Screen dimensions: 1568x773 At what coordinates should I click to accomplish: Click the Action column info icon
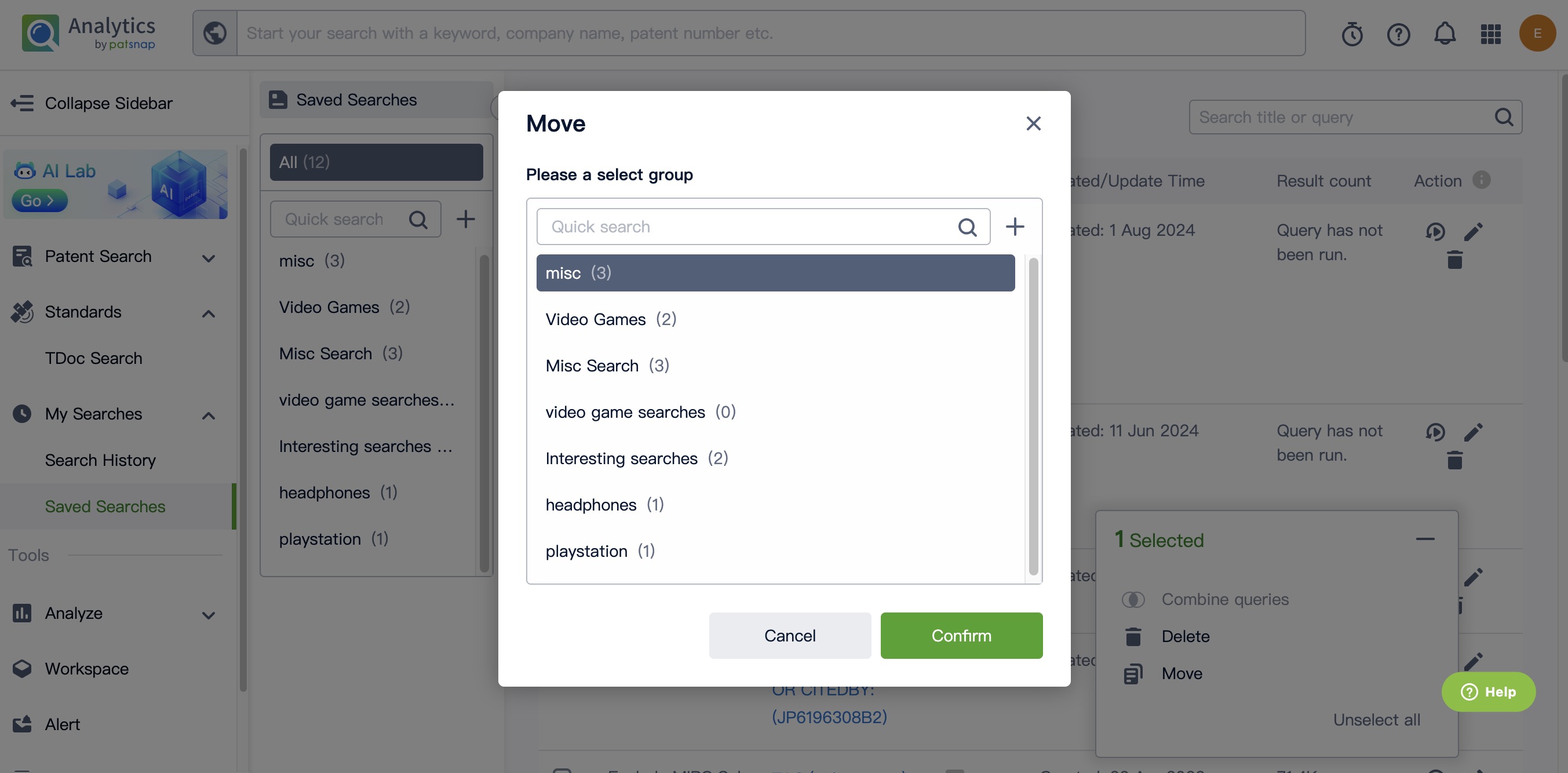point(1481,180)
